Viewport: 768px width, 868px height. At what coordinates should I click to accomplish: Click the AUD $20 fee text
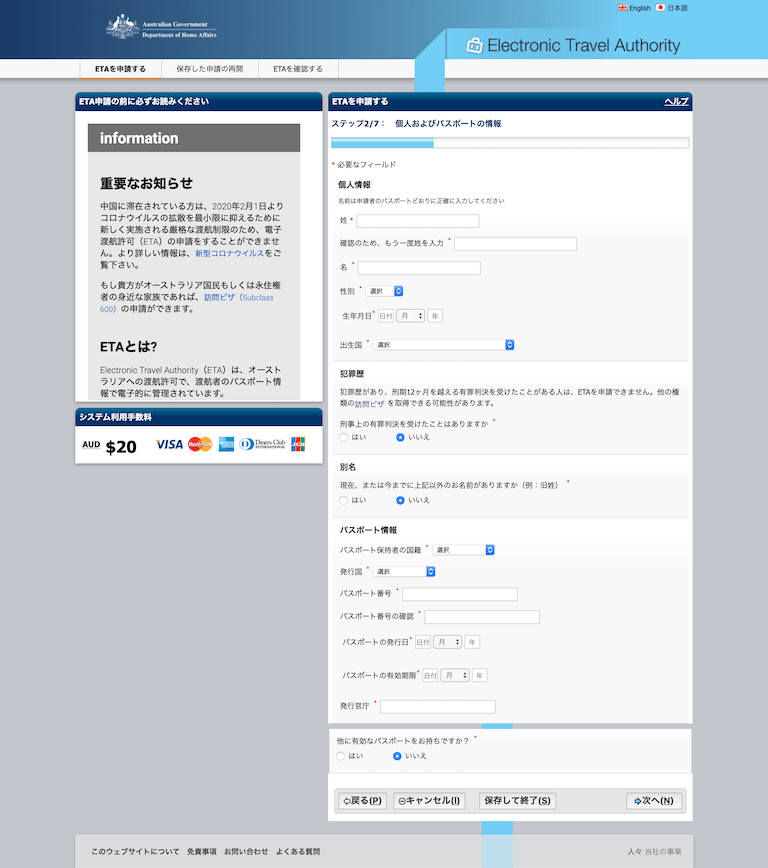point(109,446)
